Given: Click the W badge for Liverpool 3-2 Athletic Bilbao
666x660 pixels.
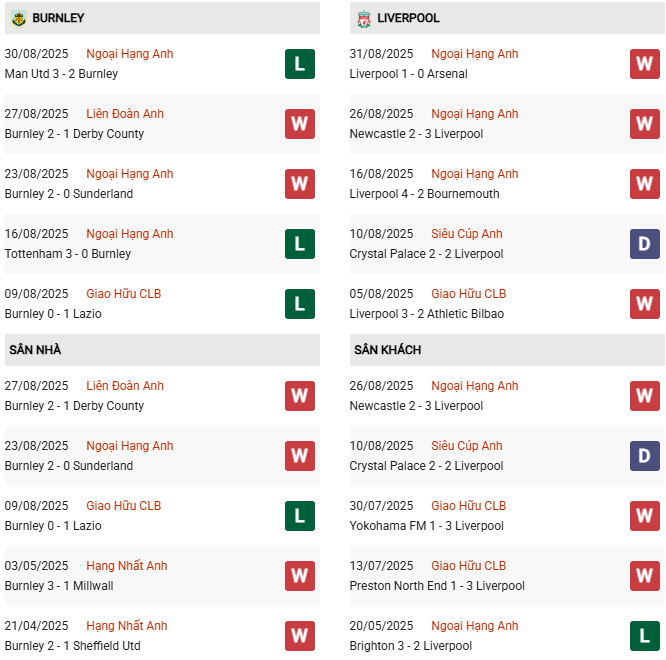Looking at the screenshot, I should [644, 304].
